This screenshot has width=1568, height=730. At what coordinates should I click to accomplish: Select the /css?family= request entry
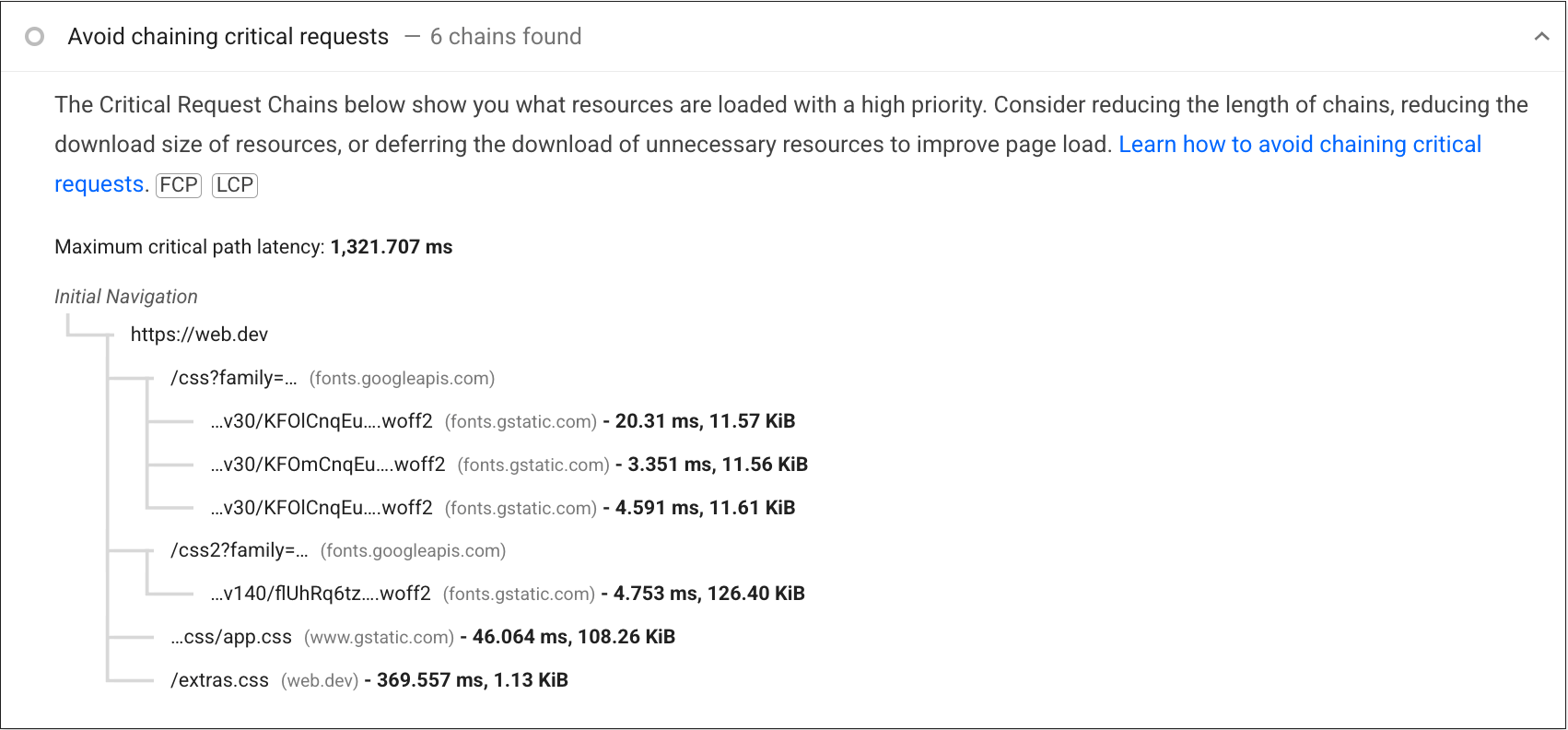[x=234, y=377]
